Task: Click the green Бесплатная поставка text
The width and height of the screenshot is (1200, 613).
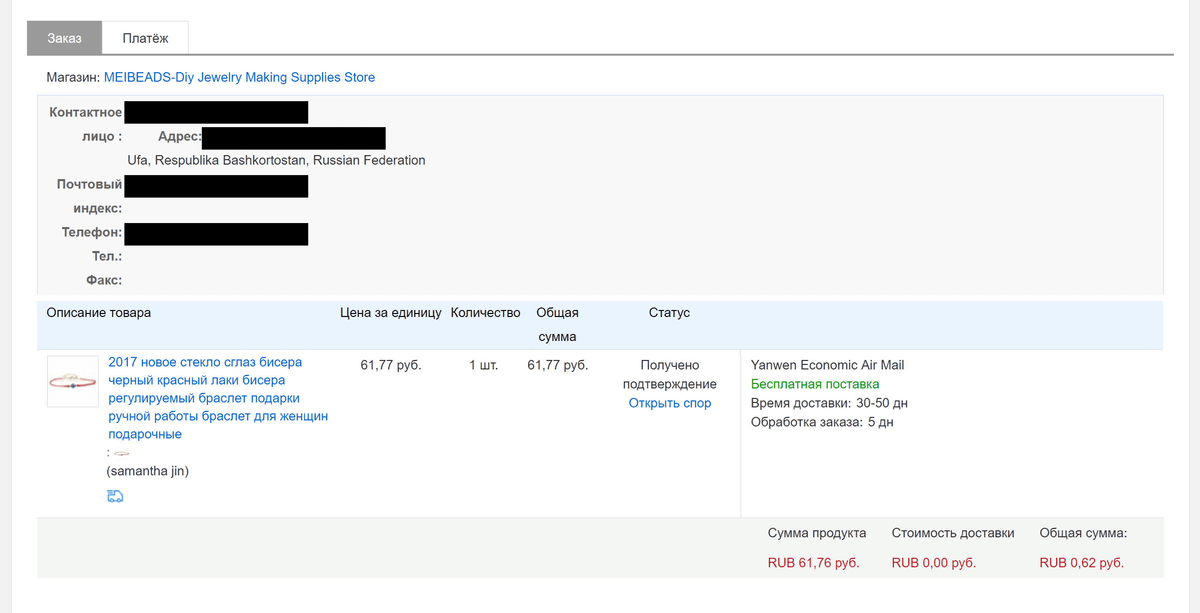Action: (815, 384)
